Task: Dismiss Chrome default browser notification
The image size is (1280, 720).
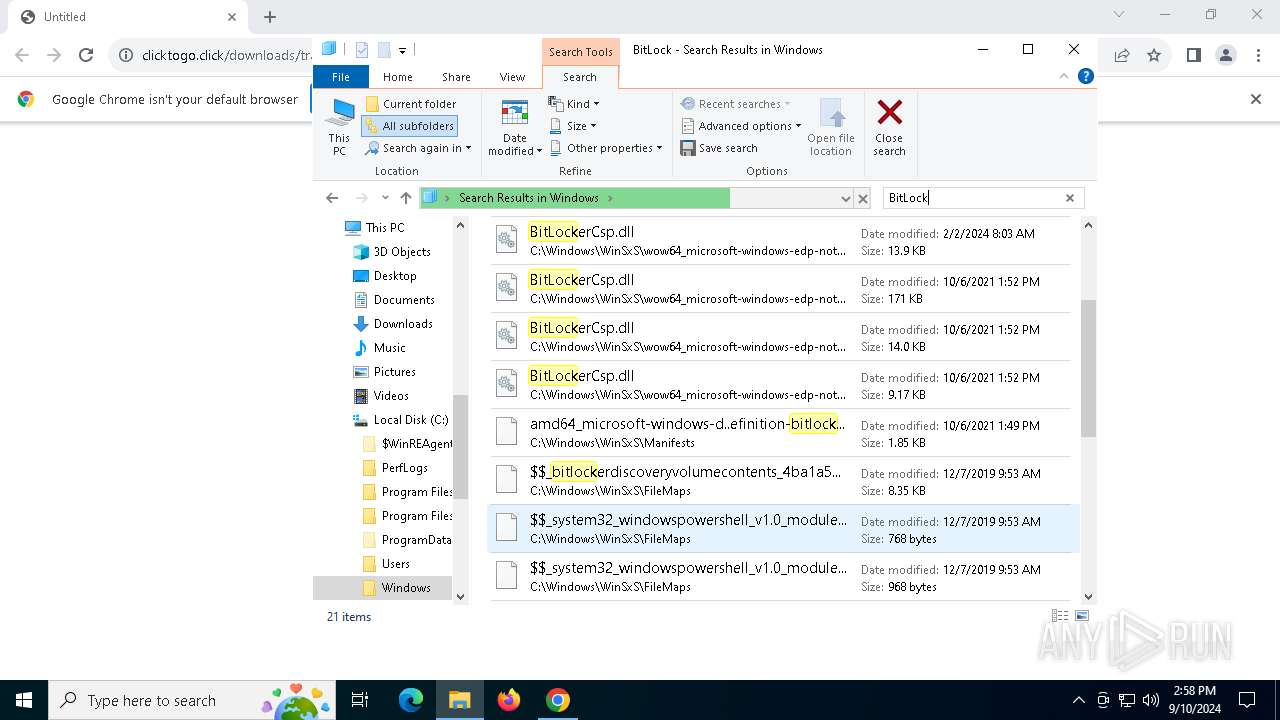Action: tap(1256, 99)
